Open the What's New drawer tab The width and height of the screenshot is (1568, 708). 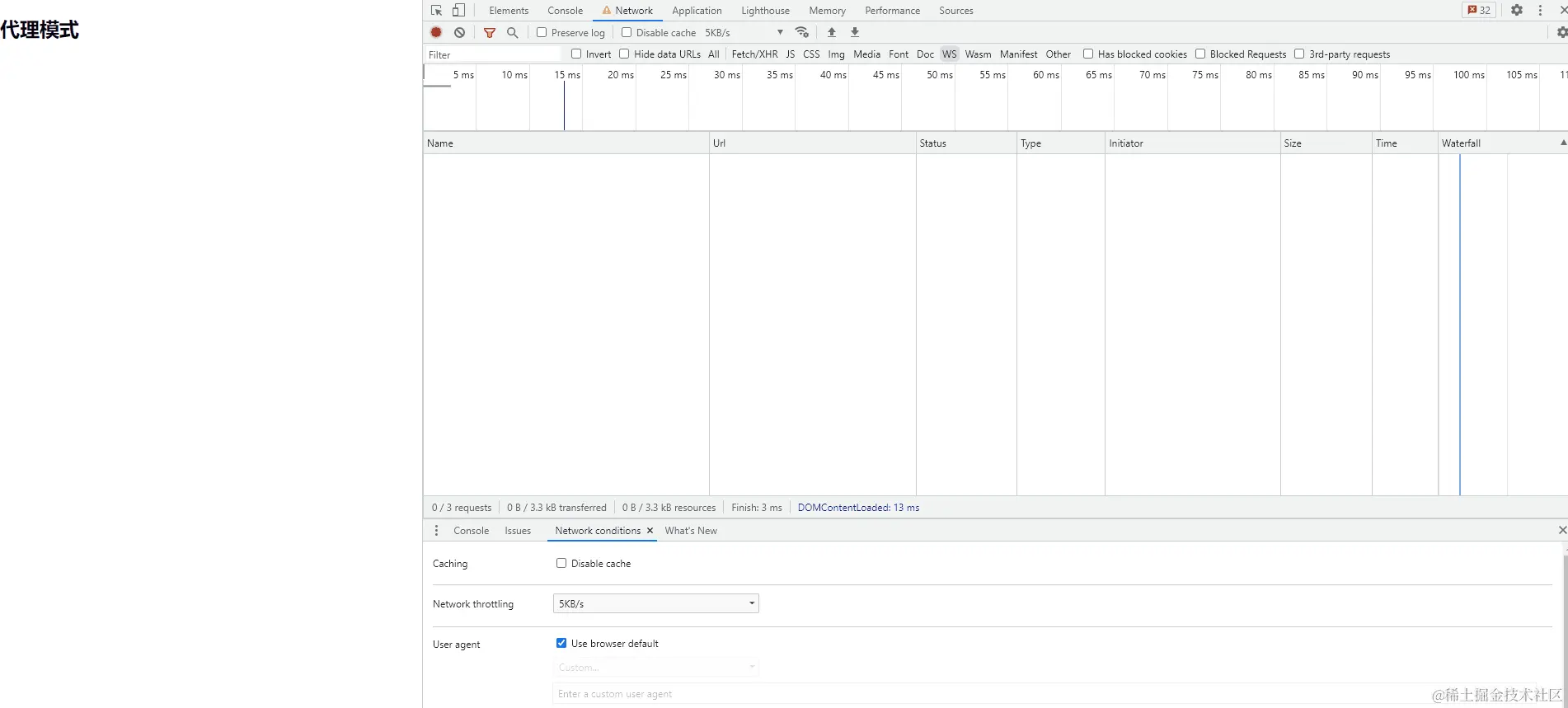[x=691, y=531]
